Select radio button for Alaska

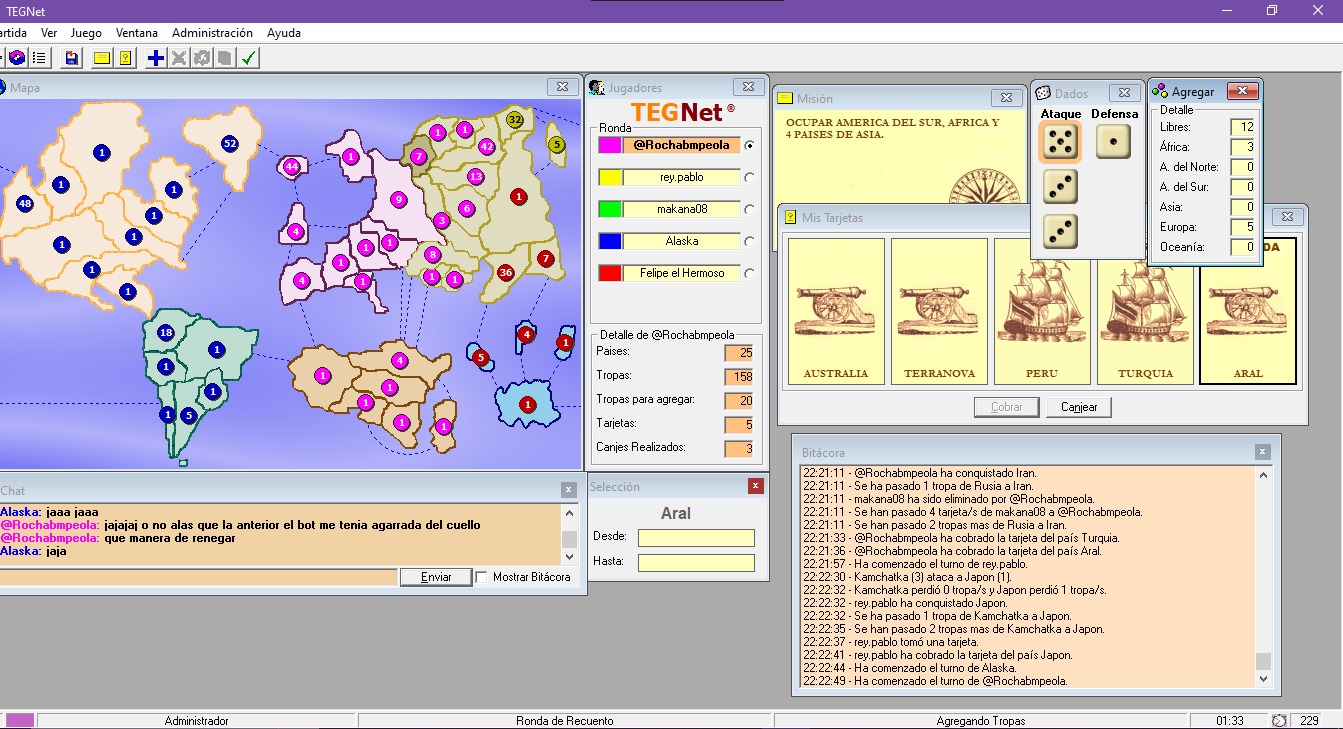click(750, 241)
